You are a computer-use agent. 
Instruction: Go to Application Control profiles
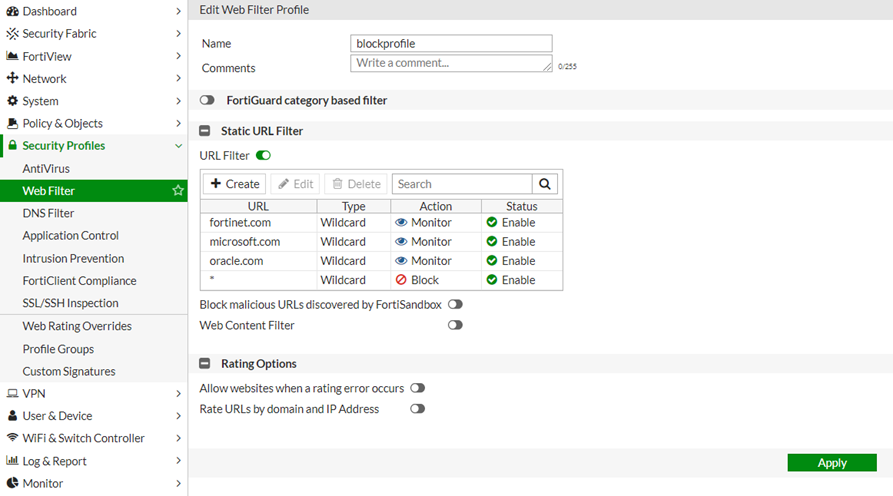70,236
